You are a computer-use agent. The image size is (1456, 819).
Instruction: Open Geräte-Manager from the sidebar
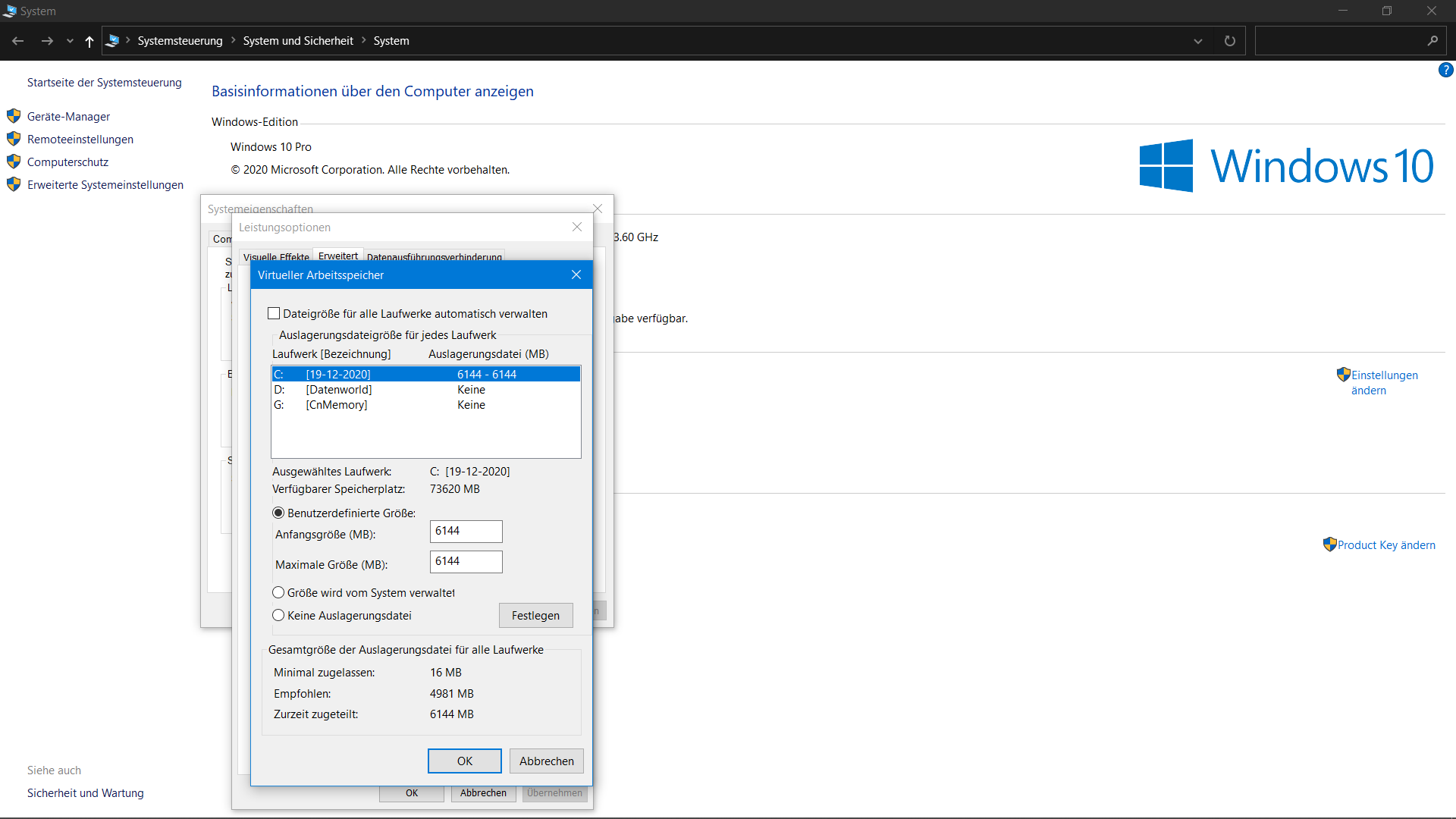click(67, 116)
